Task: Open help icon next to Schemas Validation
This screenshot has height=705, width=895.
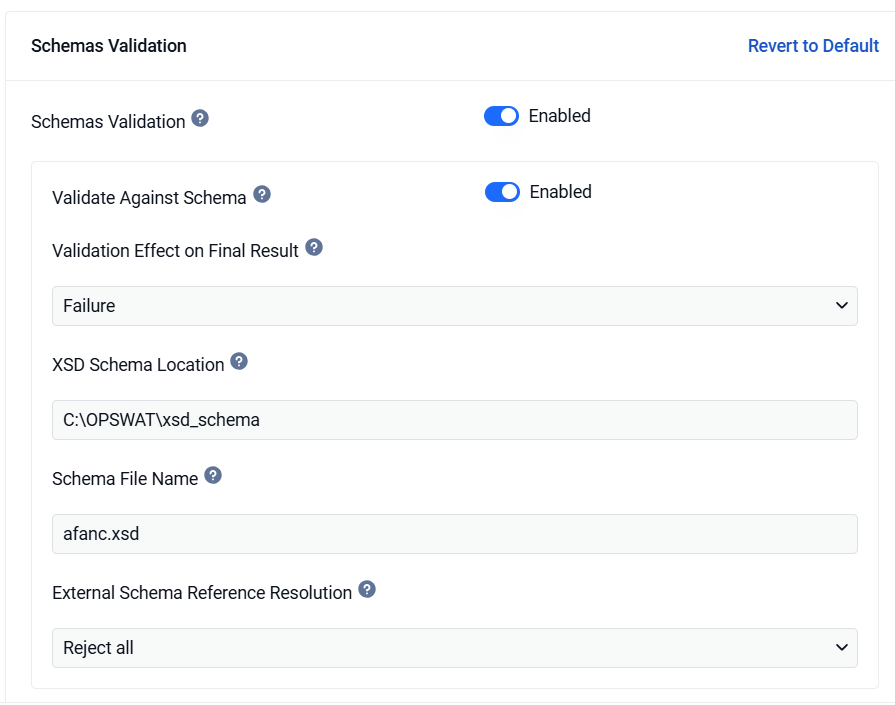Action: [x=200, y=119]
